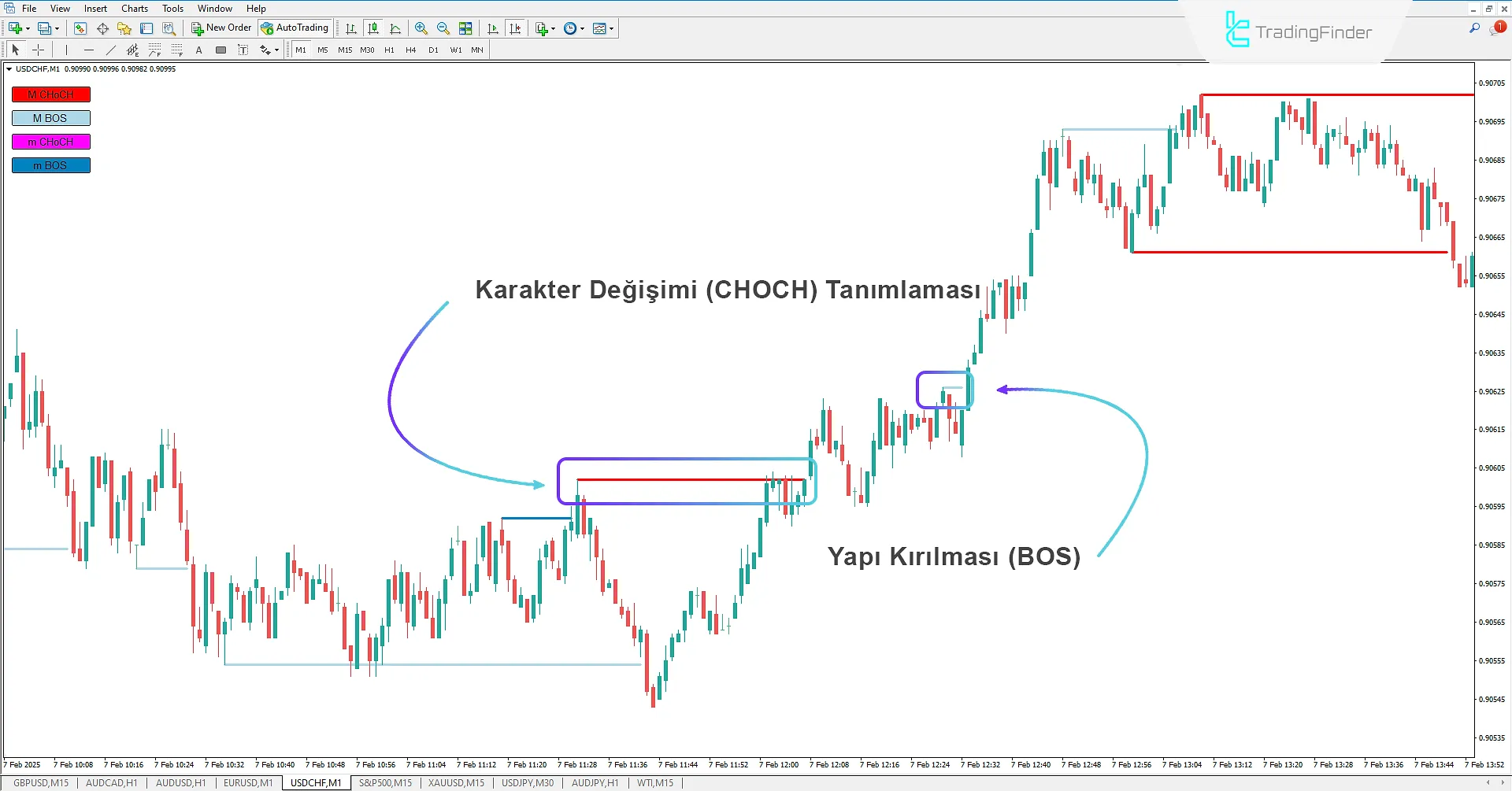This screenshot has height=791, width=1512.
Task: Open the periodicity clock dropdown
Action: point(582,28)
